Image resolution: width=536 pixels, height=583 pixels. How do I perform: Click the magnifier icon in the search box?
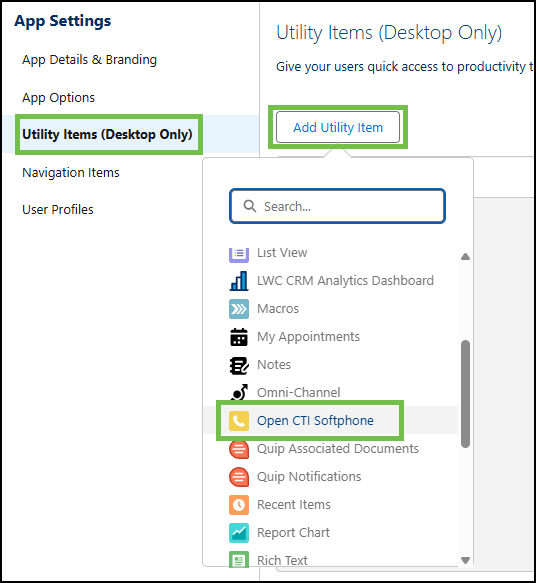tap(249, 206)
